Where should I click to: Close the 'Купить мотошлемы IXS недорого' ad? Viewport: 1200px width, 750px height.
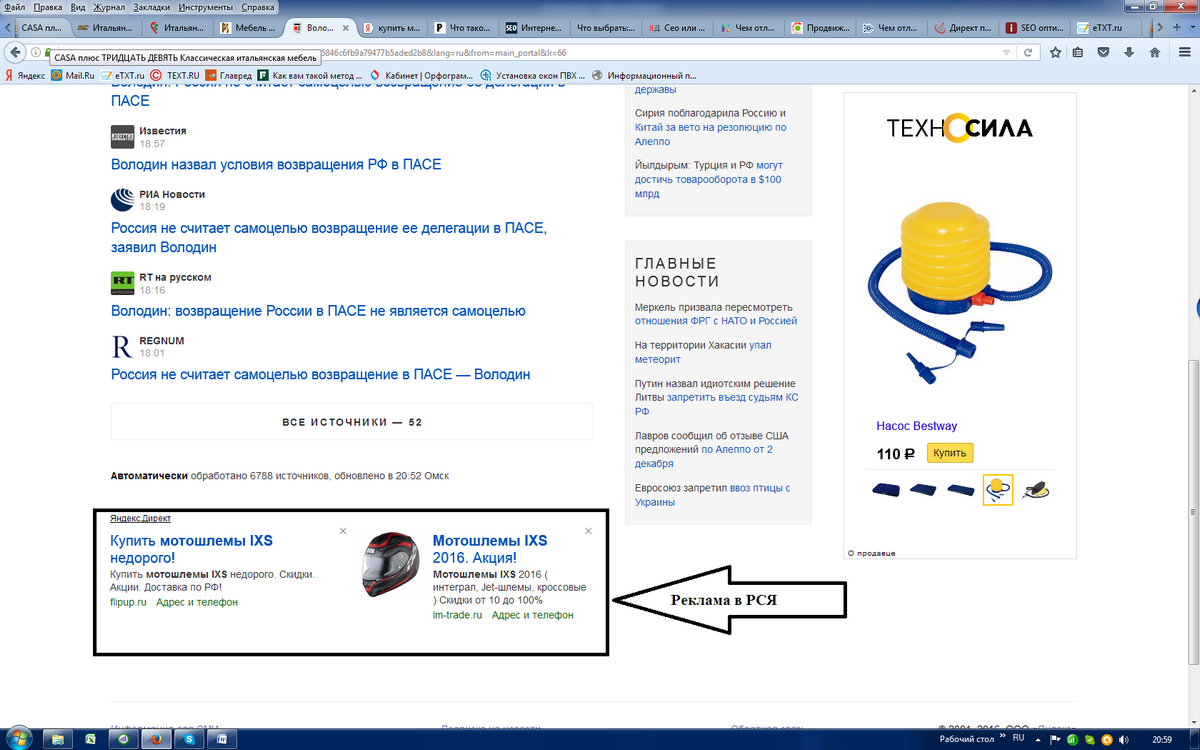point(343,530)
